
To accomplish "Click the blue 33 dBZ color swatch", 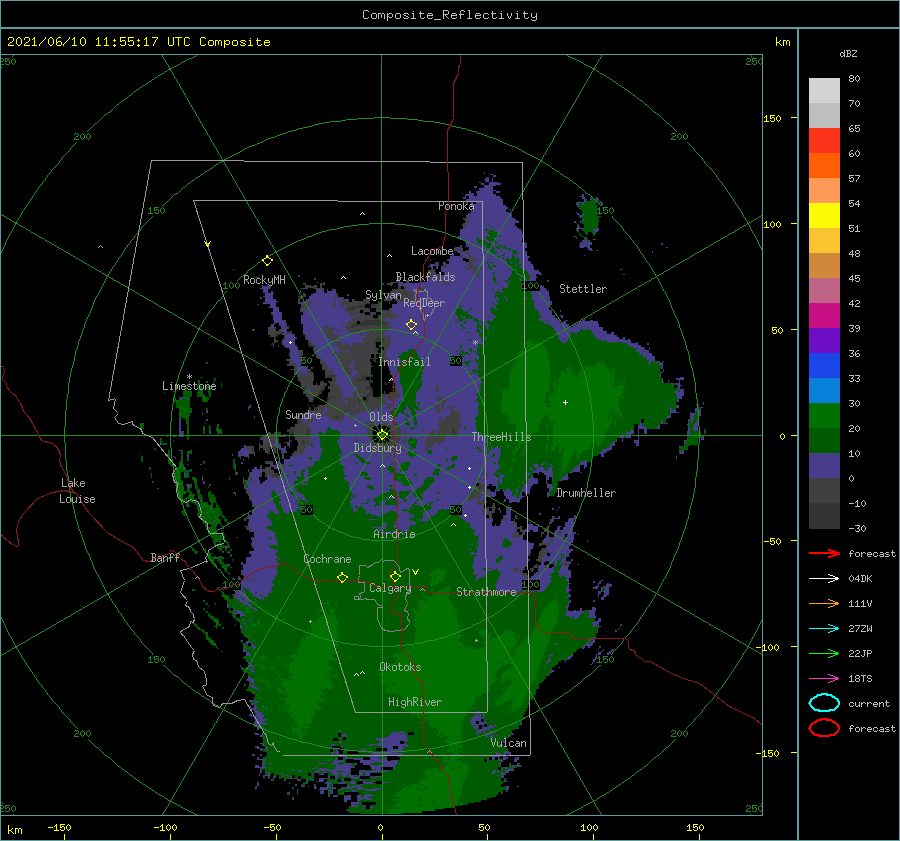I will pos(824,365).
